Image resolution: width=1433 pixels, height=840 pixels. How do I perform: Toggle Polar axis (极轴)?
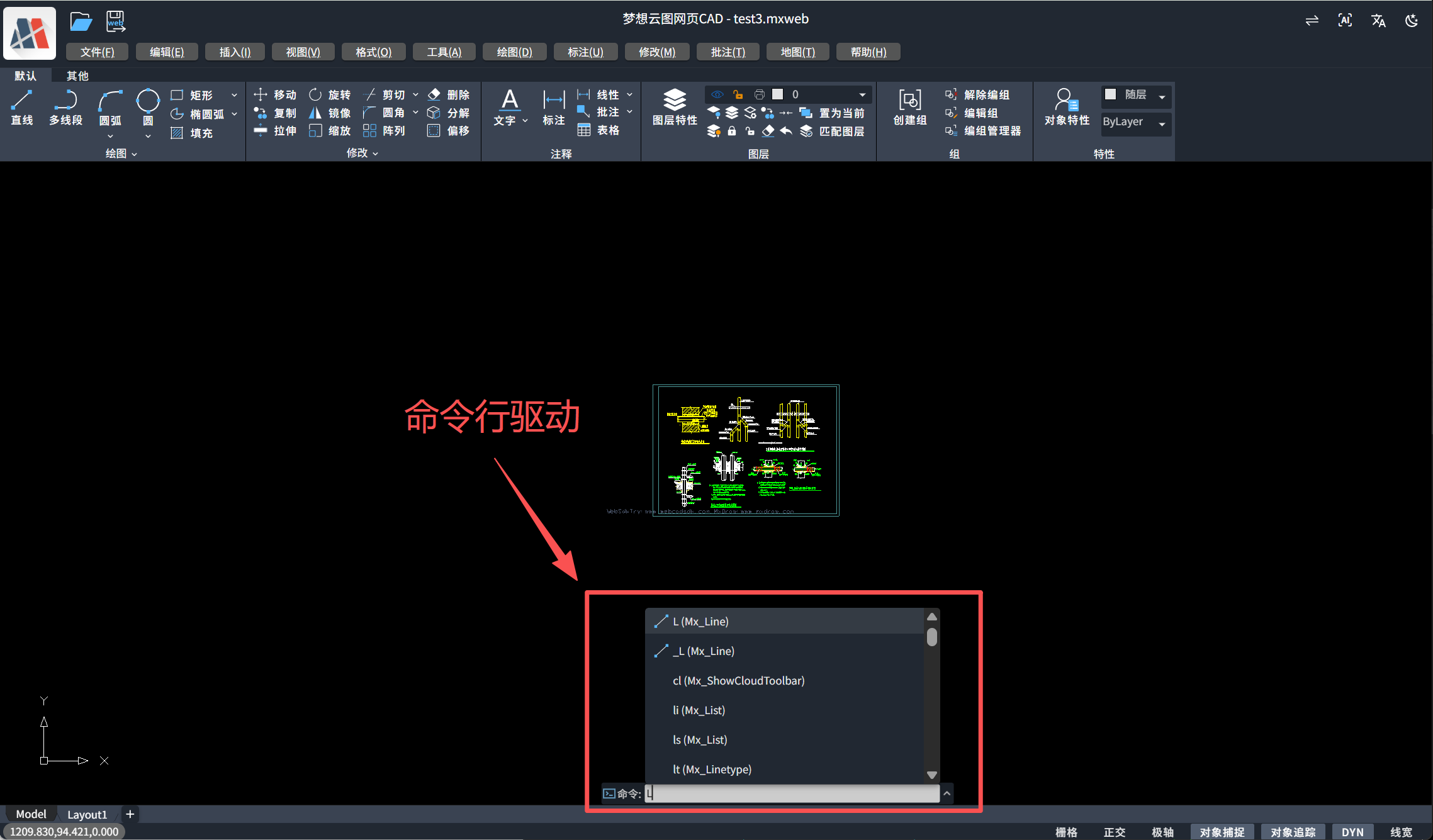1162,832
